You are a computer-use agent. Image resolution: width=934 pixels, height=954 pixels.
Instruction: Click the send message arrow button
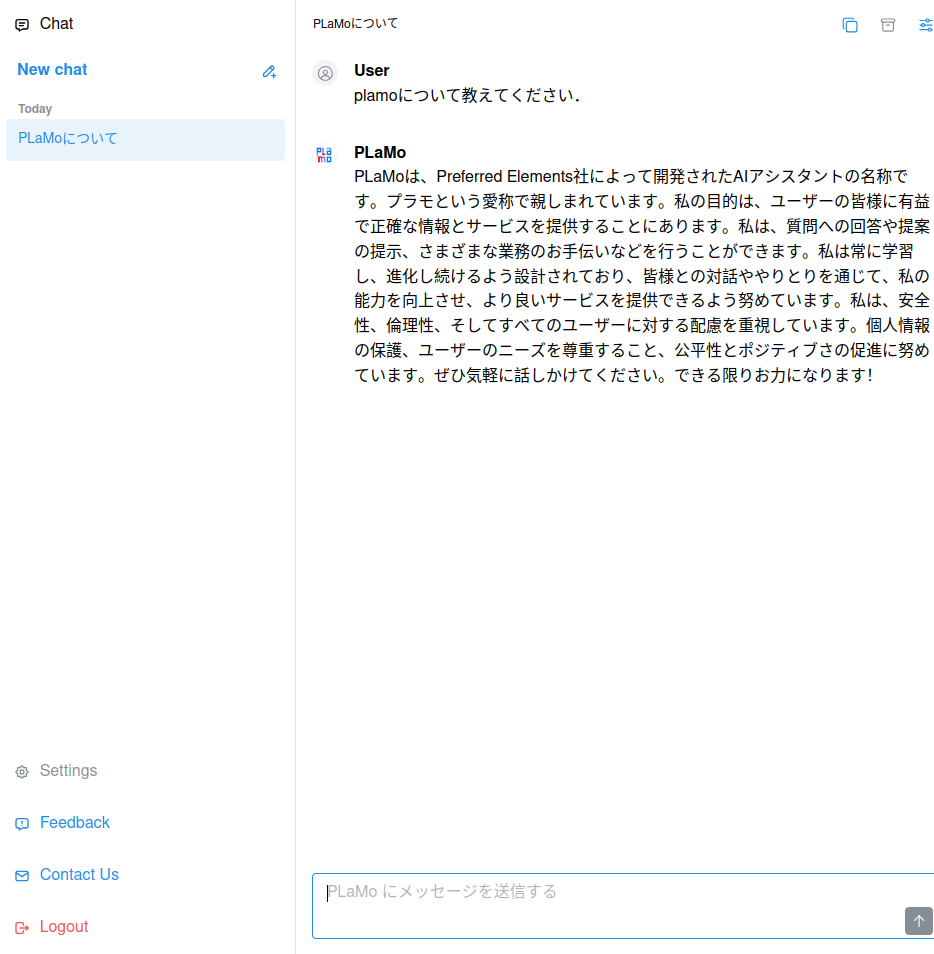918,921
